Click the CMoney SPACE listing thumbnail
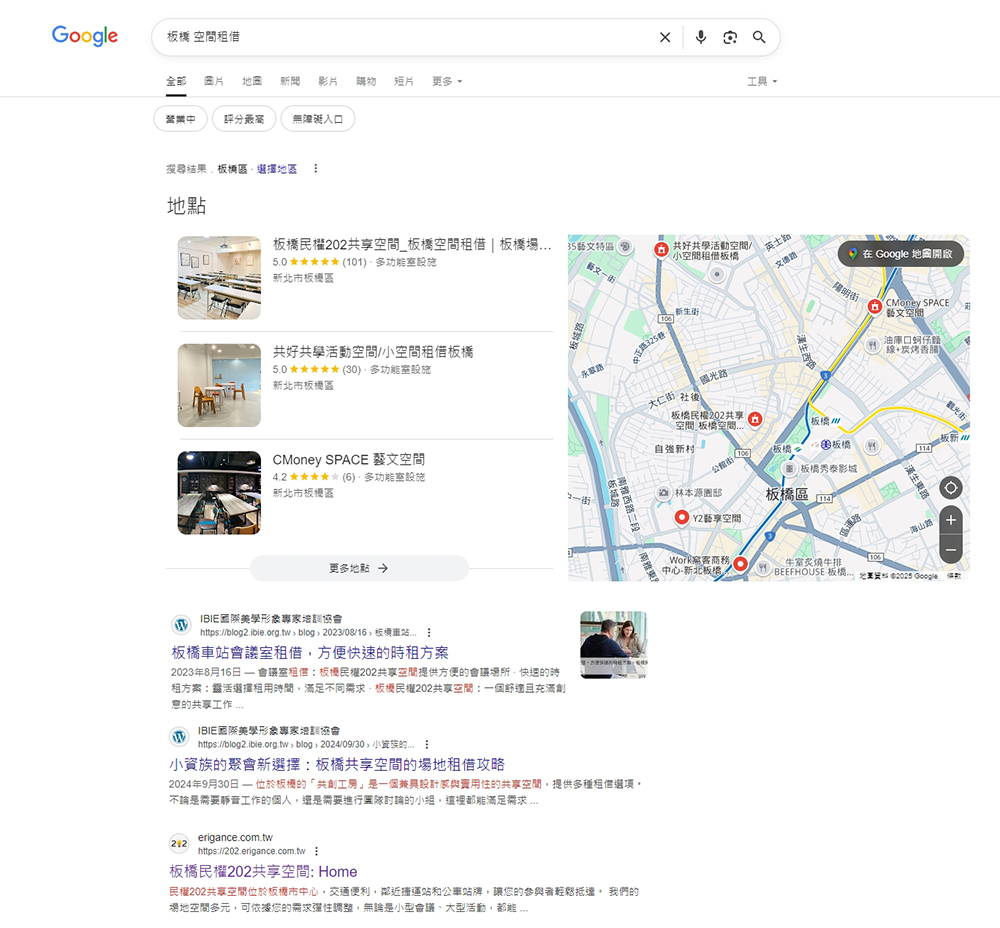Image resolution: width=1000 pixels, height=928 pixels. 219,492
